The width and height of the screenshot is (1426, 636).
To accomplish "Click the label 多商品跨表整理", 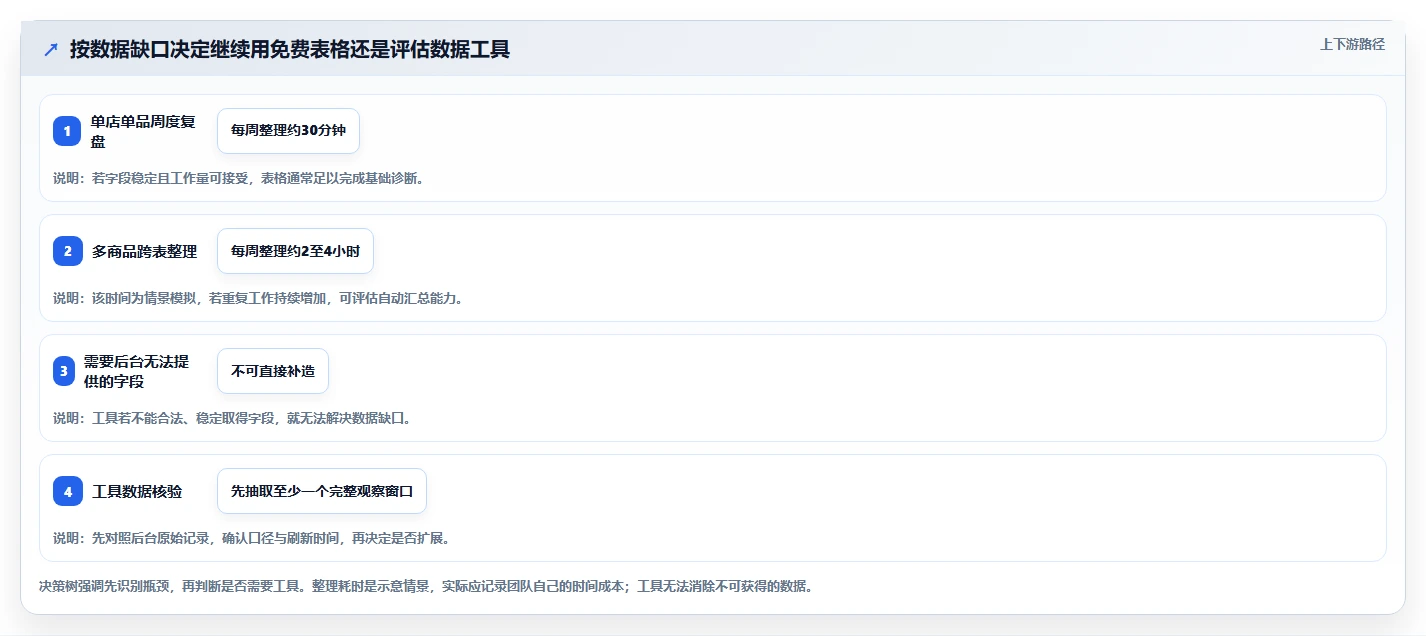I will pos(144,251).
